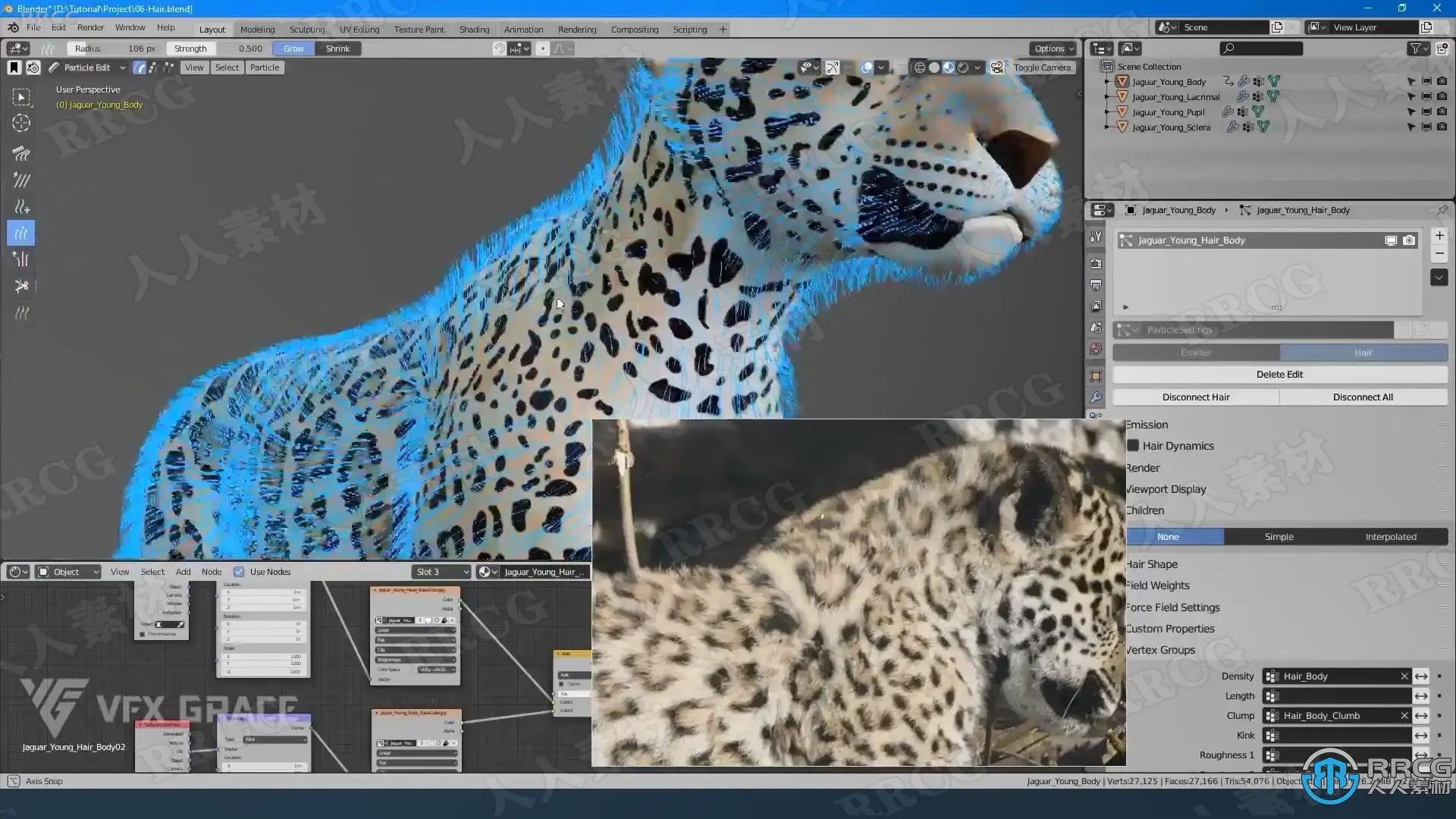Image resolution: width=1456 pixels, height=819 pixels.
Task: Click the Disconnect Hair button
Action: [x=1196, y=397]
